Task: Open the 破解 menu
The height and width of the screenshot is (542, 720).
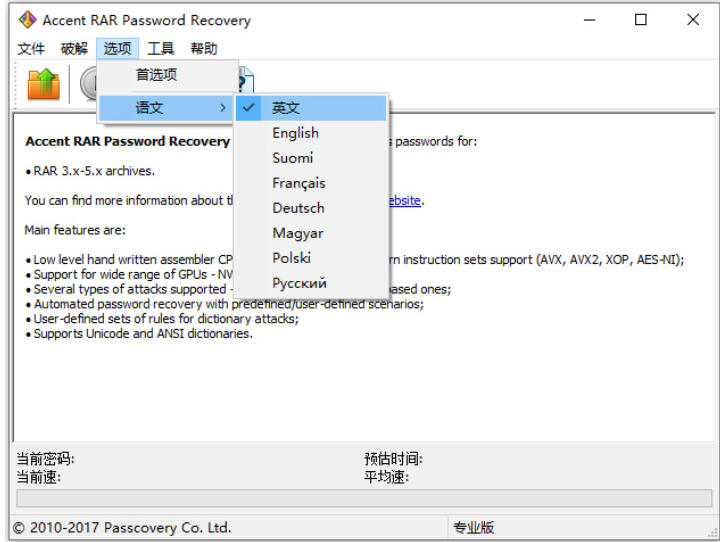Action: [x=74, y=48]
